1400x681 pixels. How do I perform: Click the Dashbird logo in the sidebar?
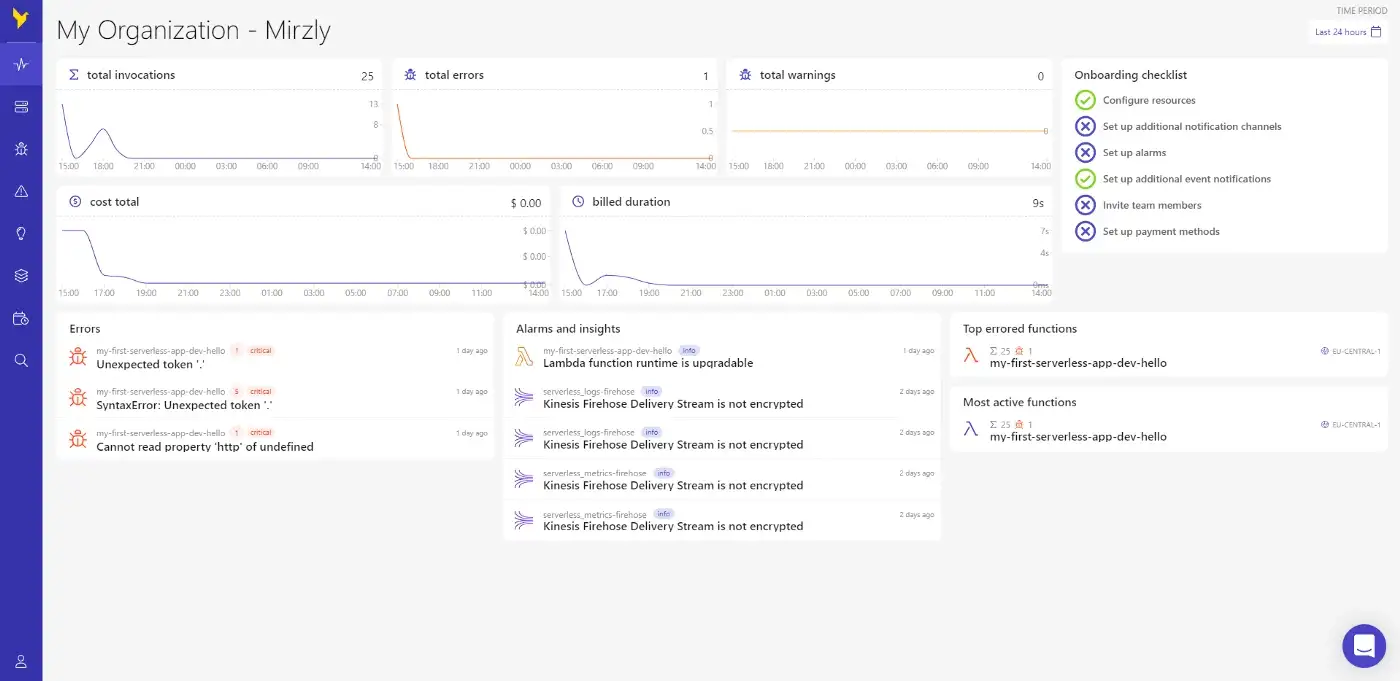point(20,19)
